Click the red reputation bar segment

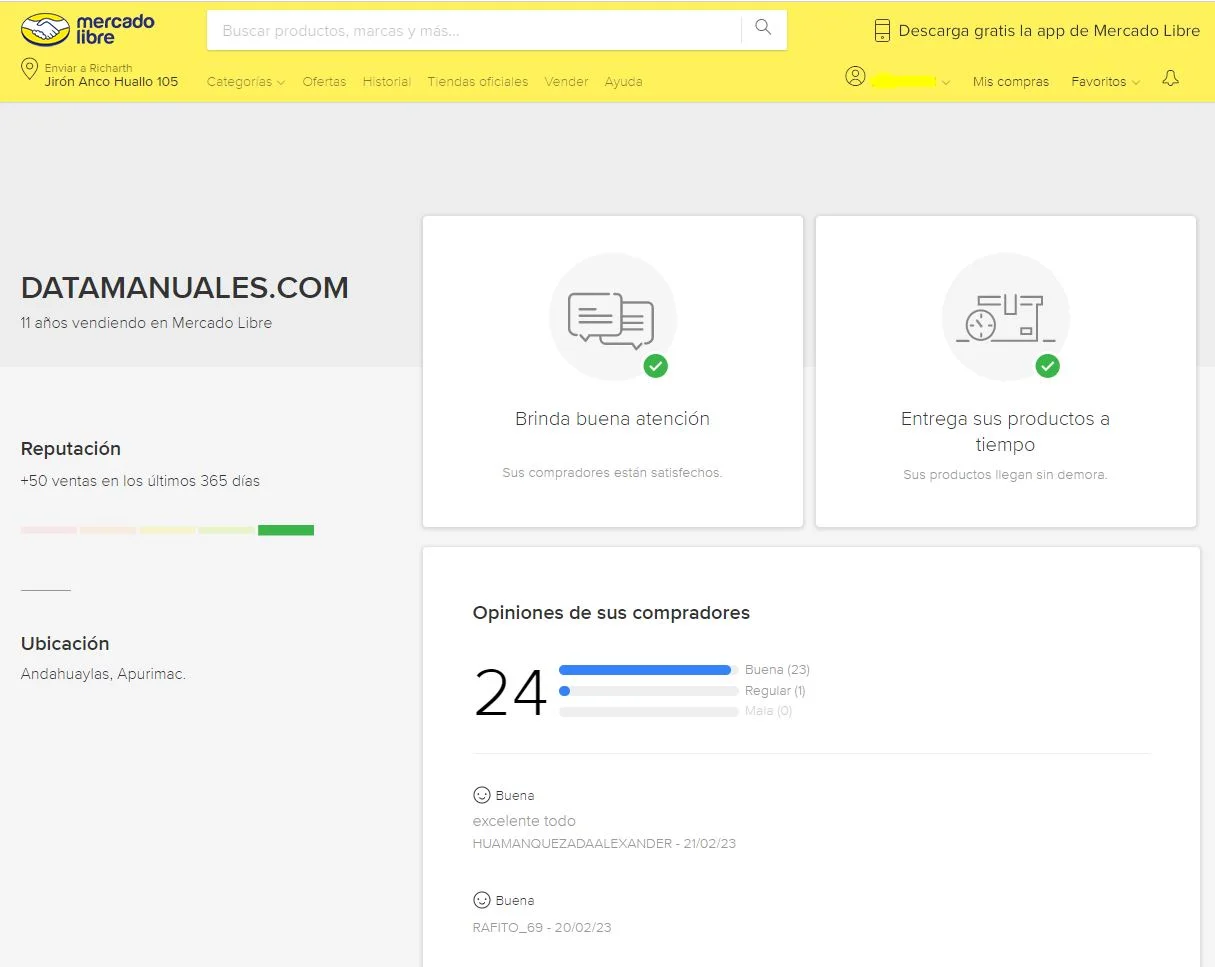tap(48, 530)
